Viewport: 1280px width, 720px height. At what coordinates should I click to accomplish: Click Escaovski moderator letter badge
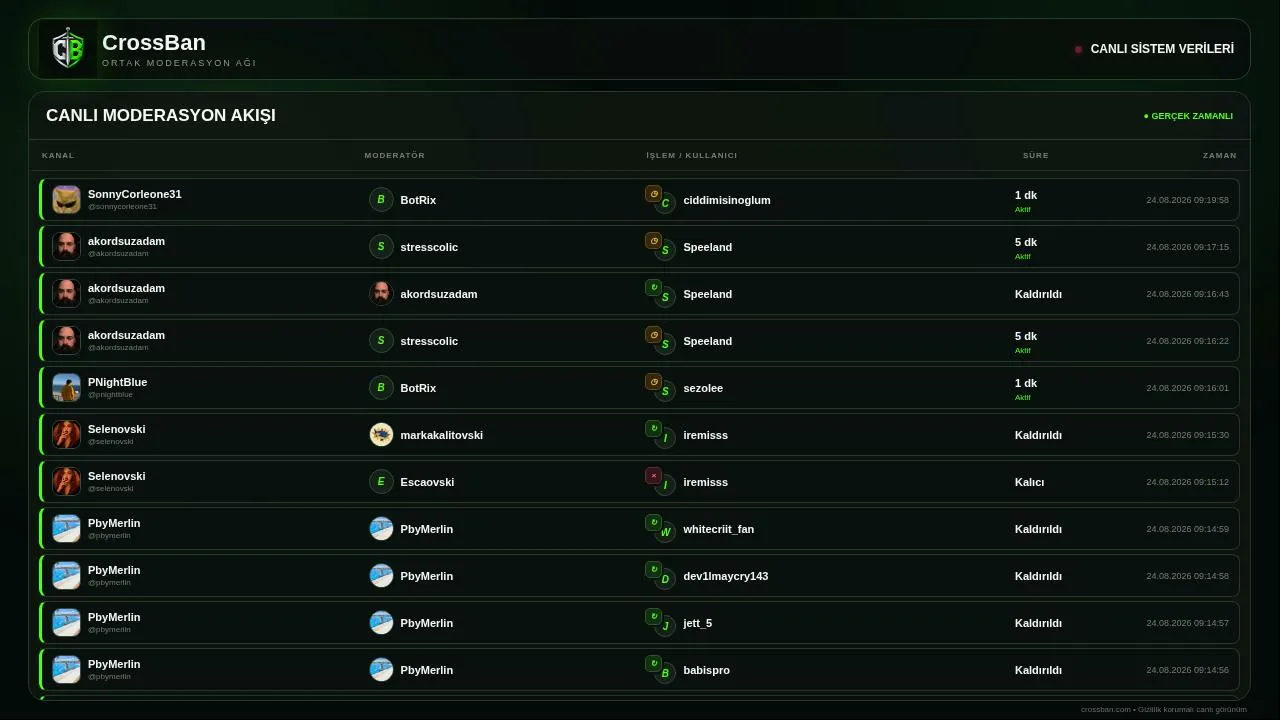(381, 481)
